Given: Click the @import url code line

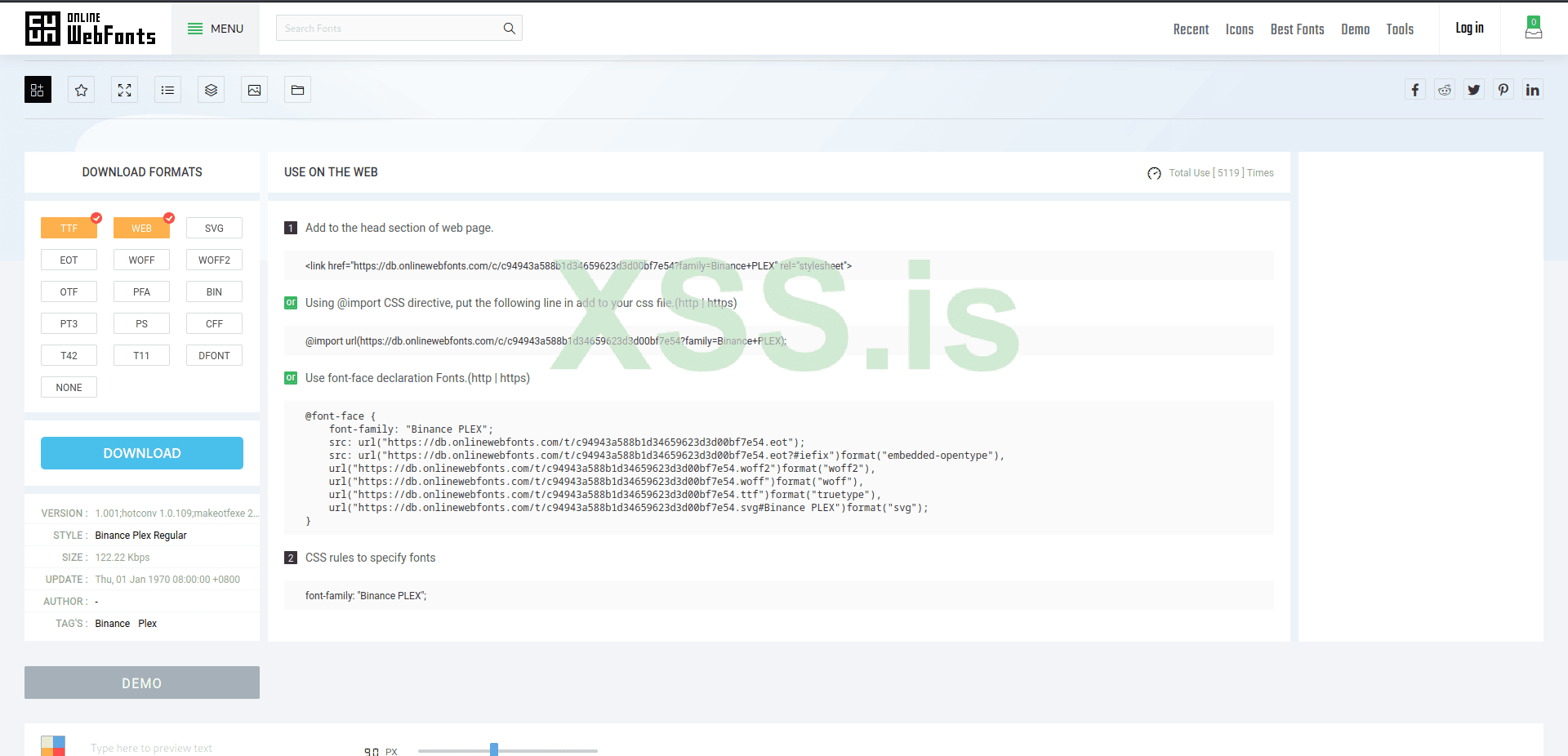Looking at the screenshot, I should coord(779,340).
